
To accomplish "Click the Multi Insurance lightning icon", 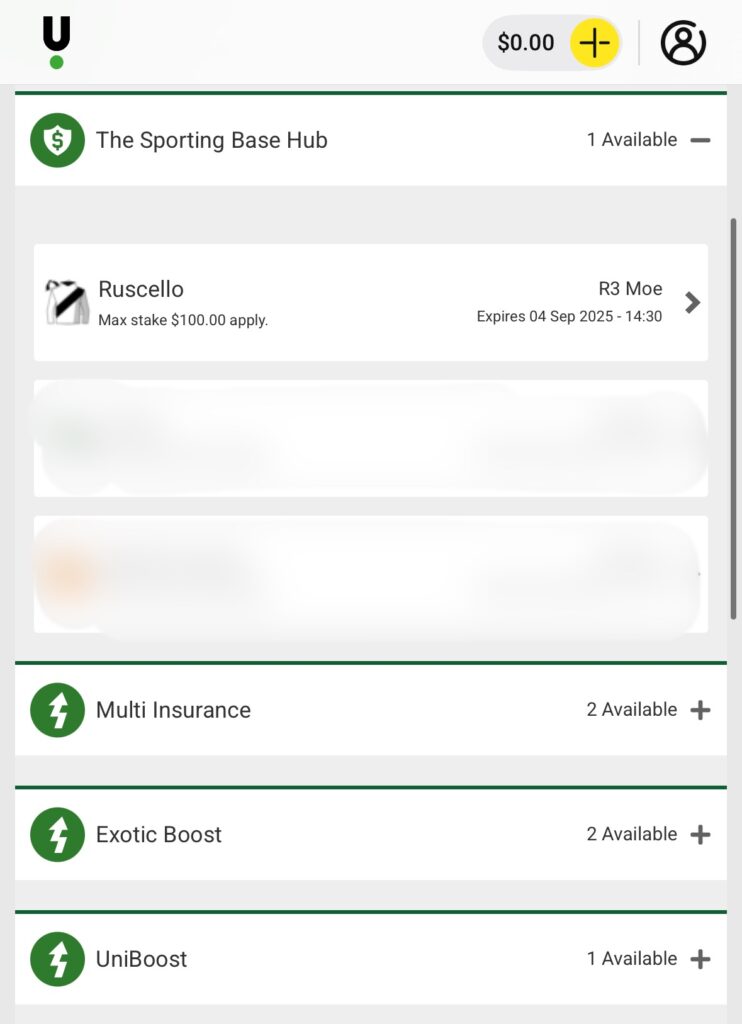I will click(x=57, y=710).
